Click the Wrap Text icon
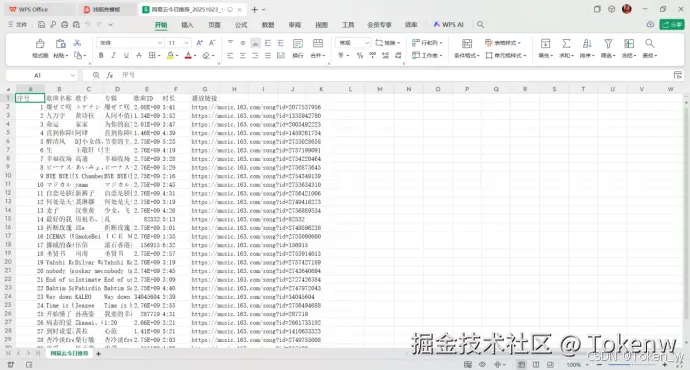Image resolution: width=690 pixels, height=370 pixels. coord(298,44)
